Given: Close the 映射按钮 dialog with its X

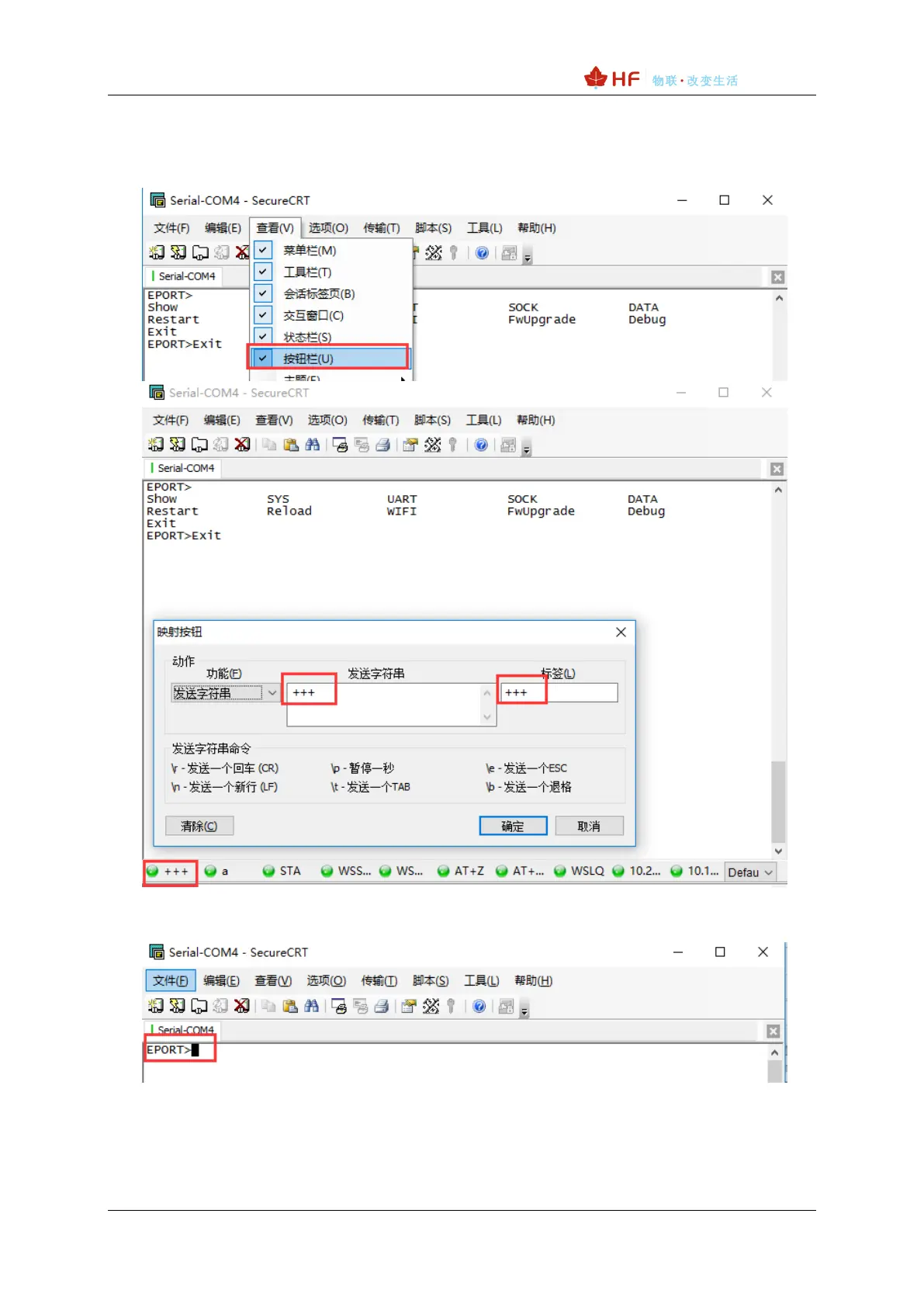Looking at the screenshot, I should click(x=621, y=633).
